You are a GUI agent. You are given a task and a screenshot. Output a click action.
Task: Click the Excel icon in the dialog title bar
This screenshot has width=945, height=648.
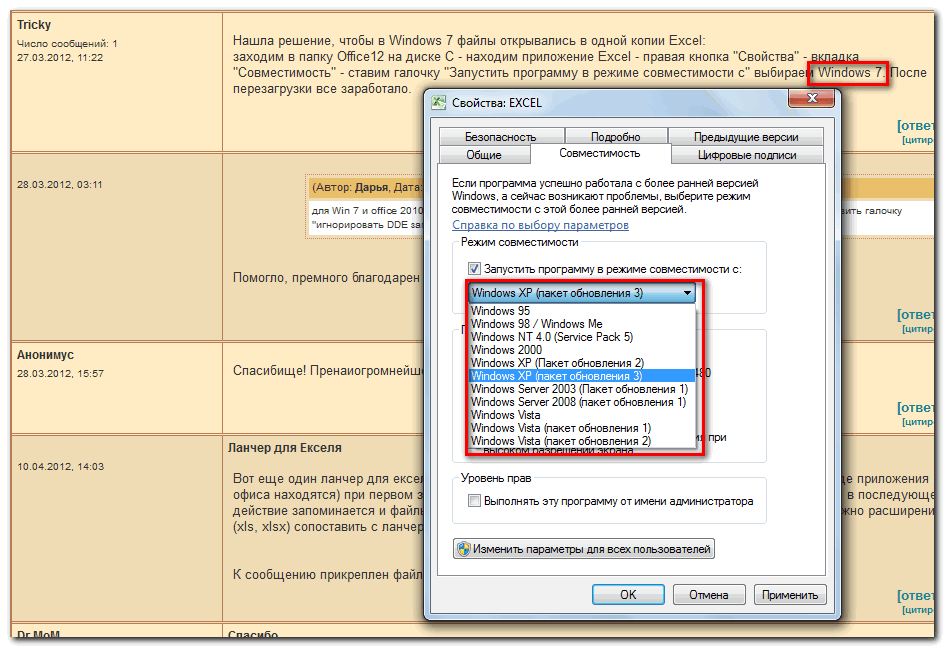pyautogui.click(x=439, y=102)
